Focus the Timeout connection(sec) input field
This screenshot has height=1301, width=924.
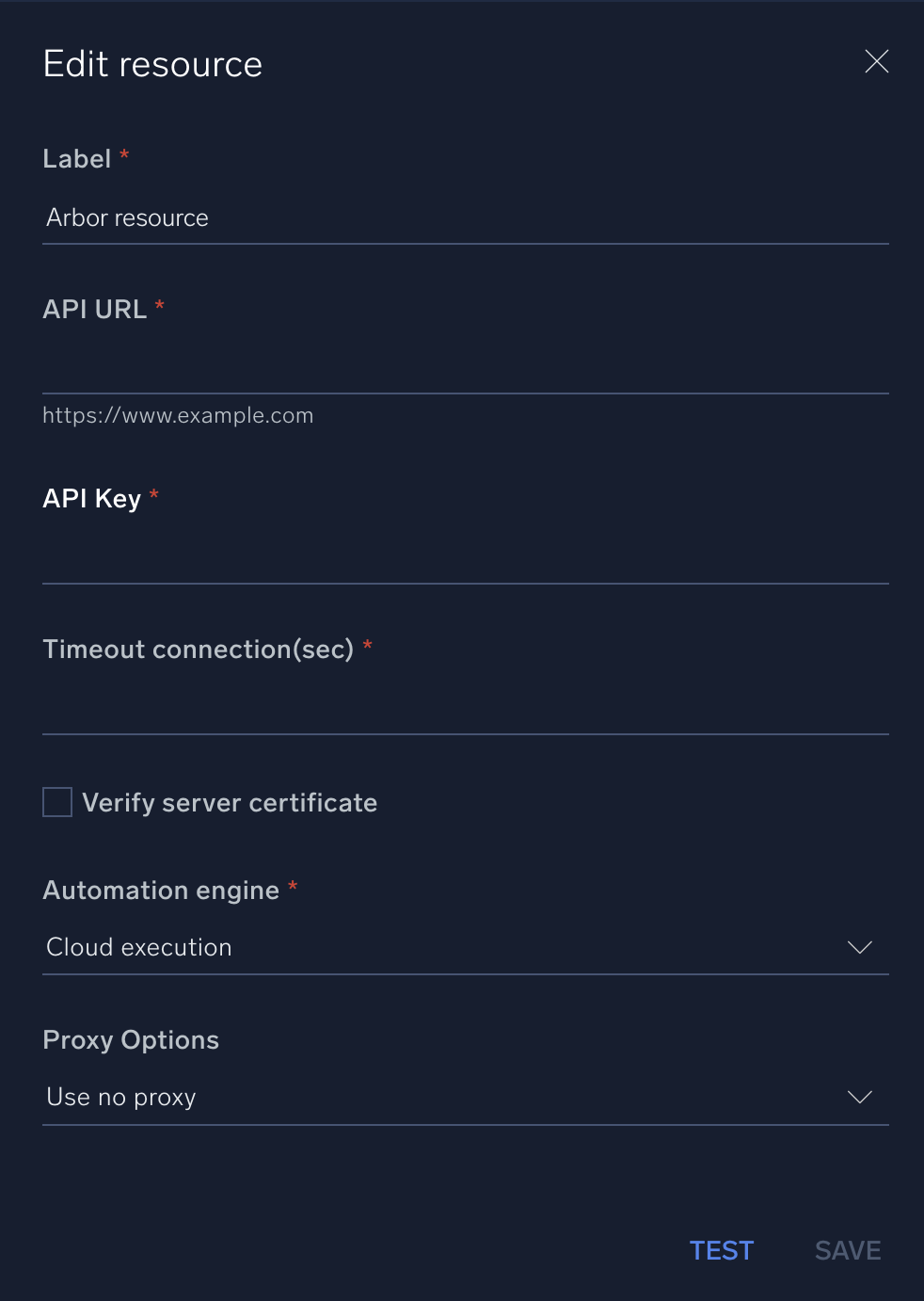pyautogui.click(x=465, y=708)
